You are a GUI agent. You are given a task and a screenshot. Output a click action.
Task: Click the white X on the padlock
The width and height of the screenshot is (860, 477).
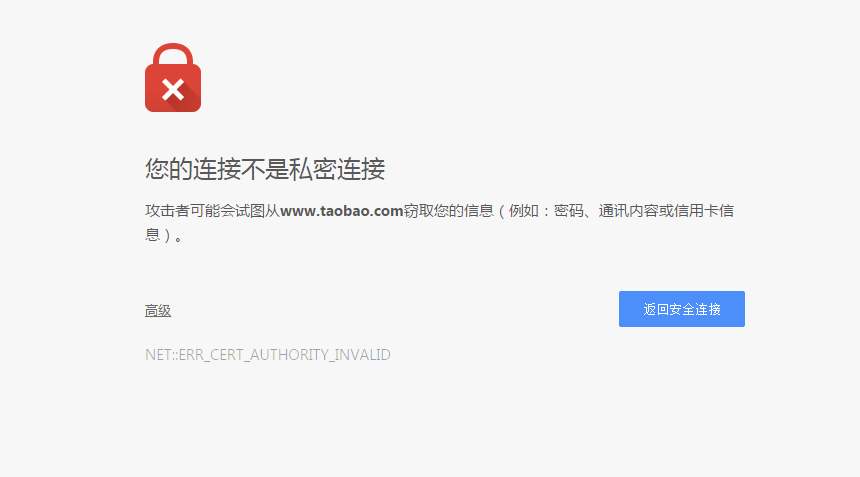[173, 89]
